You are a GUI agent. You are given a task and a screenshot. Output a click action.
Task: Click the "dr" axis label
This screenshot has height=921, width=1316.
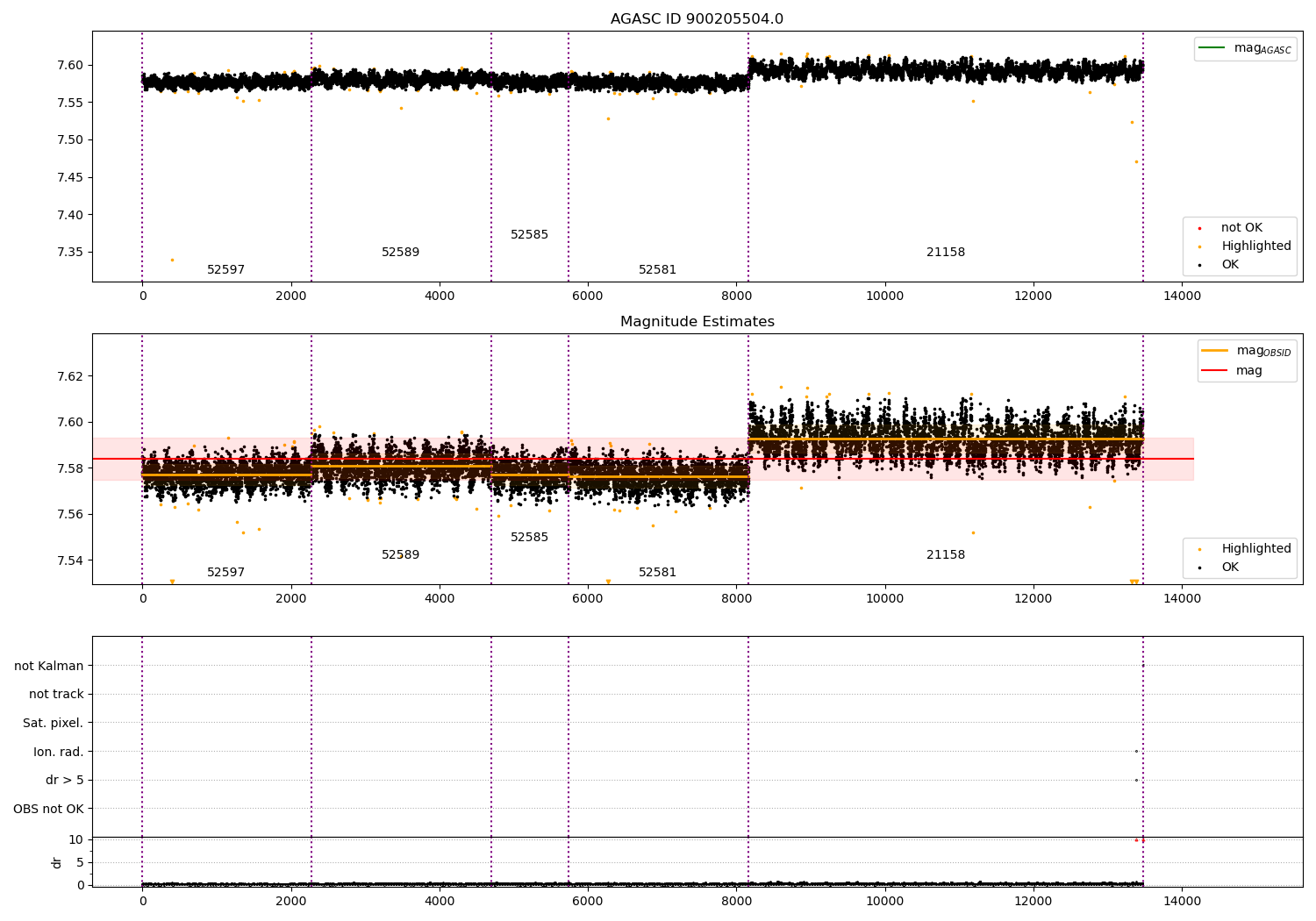pos(57,863)
